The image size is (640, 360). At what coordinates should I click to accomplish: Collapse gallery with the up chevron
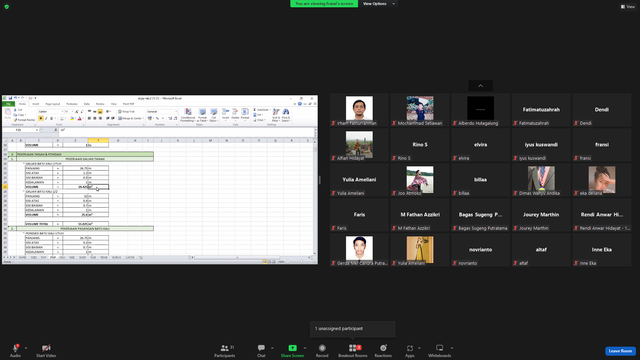[480, 86]
